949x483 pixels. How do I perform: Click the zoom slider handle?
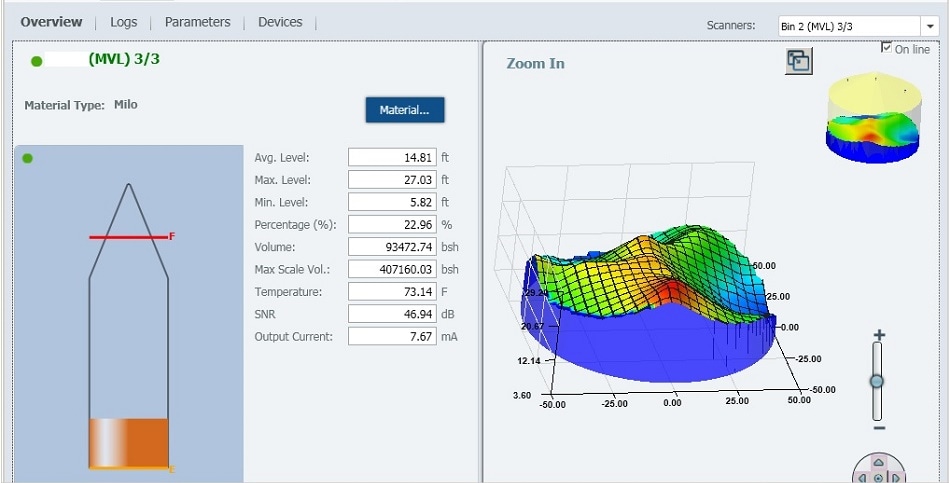pyautogui.click(x=876, y=381)
